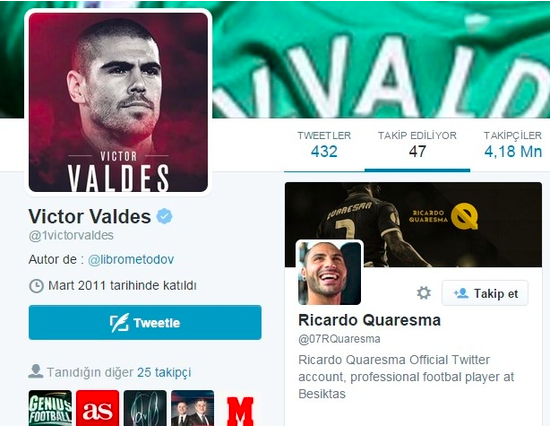Switch to the Takip Ediliyor tab
Viewport: 550px width, 431px height.
coord(417,145)
